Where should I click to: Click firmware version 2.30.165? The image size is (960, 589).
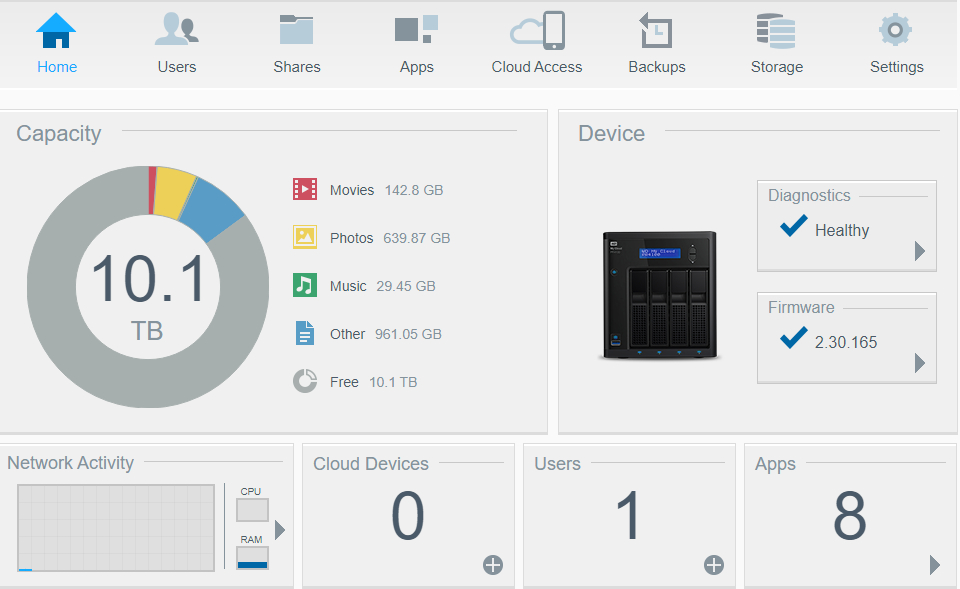[x=846, y=342]
